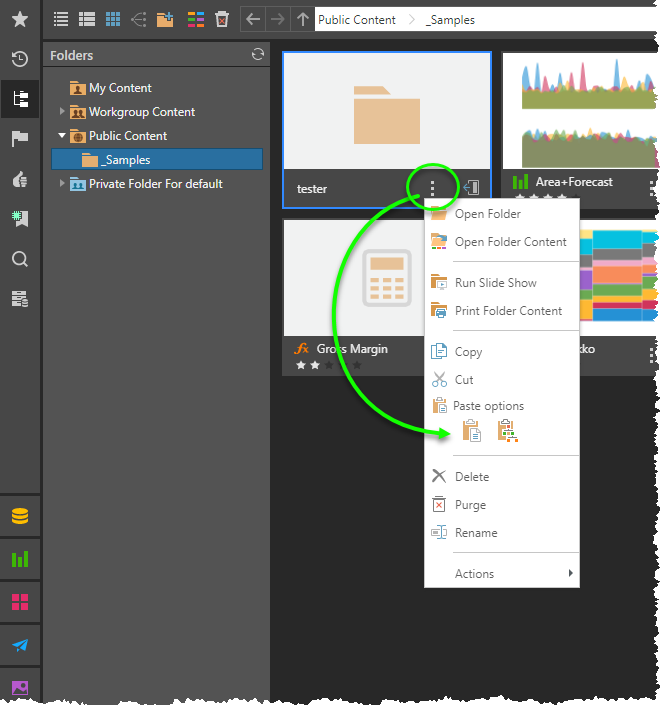660x705 pixels.
Task: Choose Run Slide Show from context menu
Action: (495, 283)
